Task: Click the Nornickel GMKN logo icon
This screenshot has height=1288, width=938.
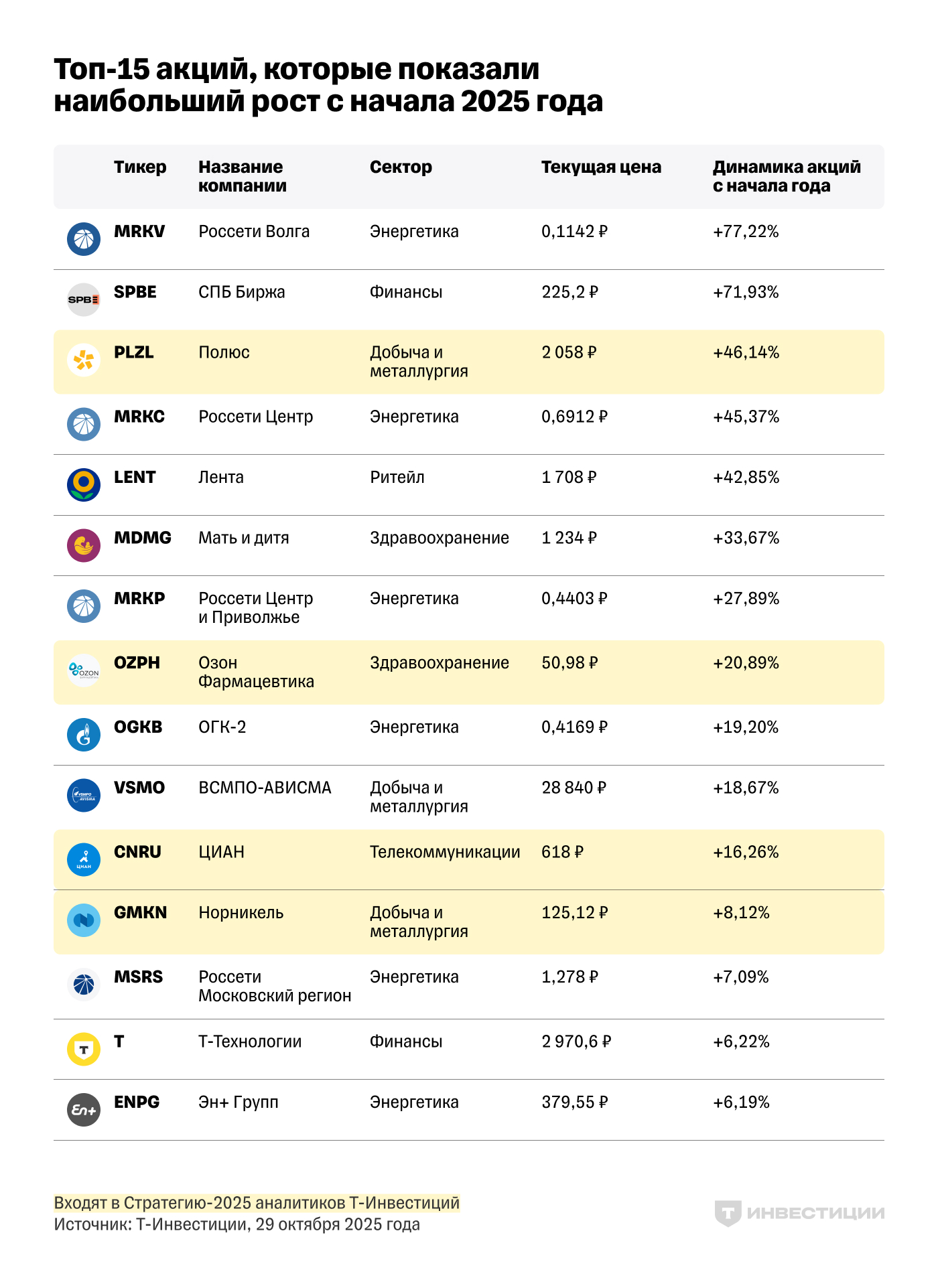Action: (84, 920)
